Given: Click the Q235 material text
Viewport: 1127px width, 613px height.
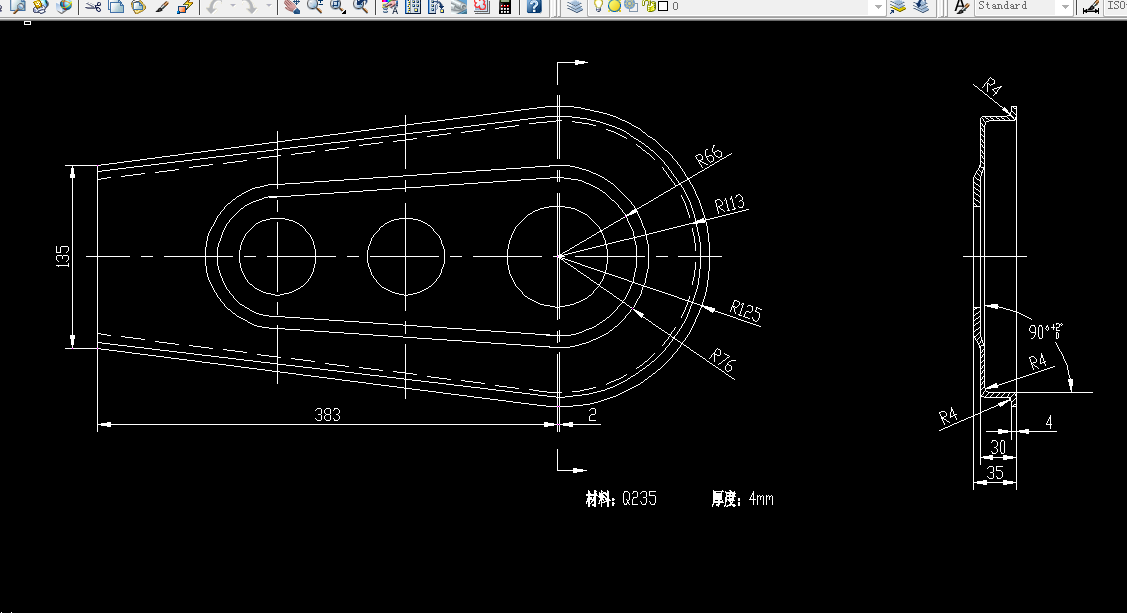Looking at the screenshot, I should pyautogui.click(x=639, y=499).
